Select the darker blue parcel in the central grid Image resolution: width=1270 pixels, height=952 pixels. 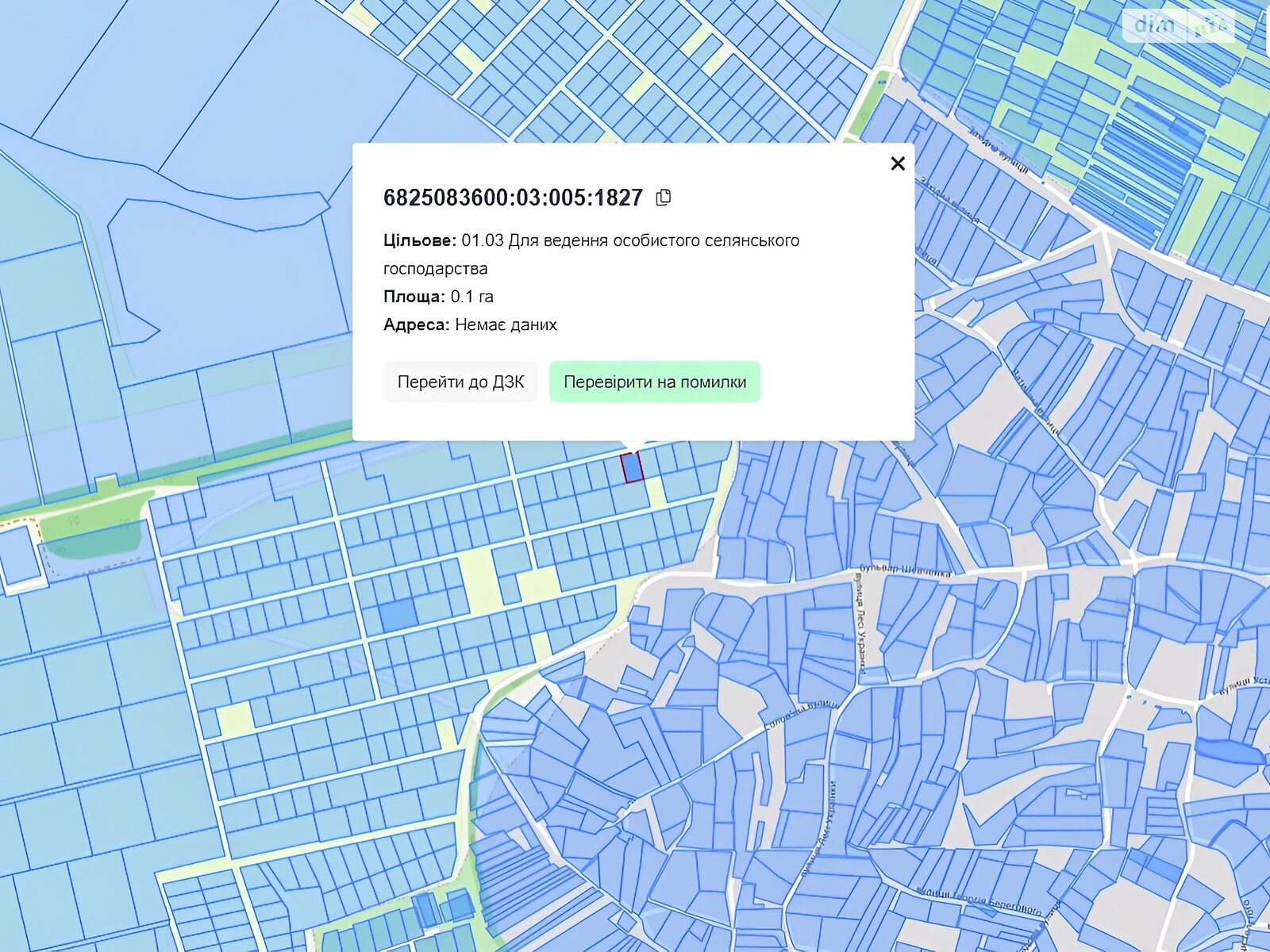397,616
